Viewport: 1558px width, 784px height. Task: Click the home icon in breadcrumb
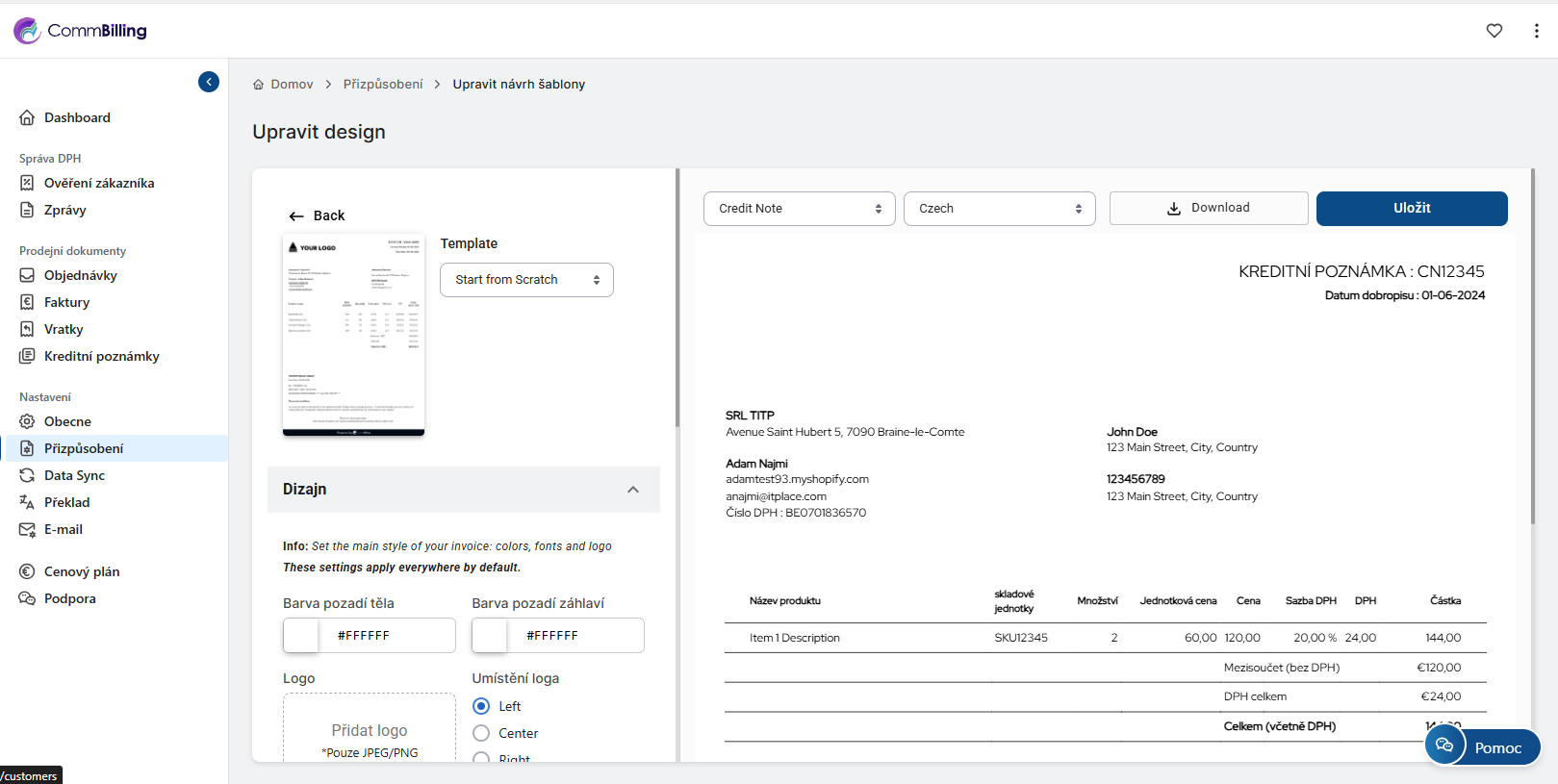coord(258,85)
